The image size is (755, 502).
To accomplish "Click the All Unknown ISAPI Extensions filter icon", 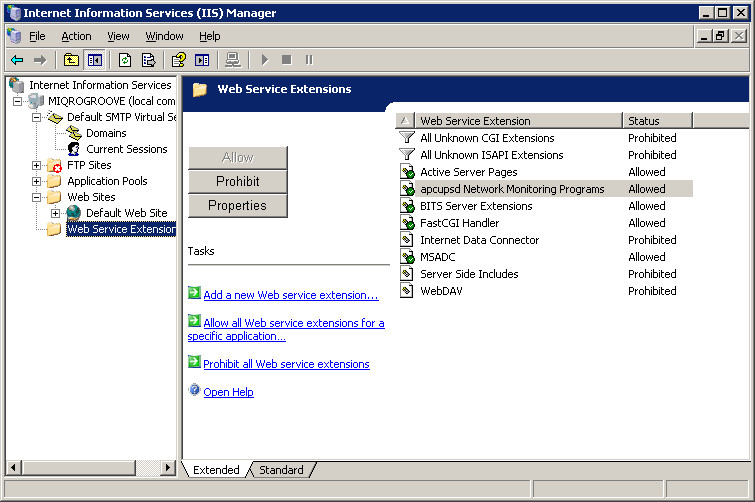I will [407, 154].
